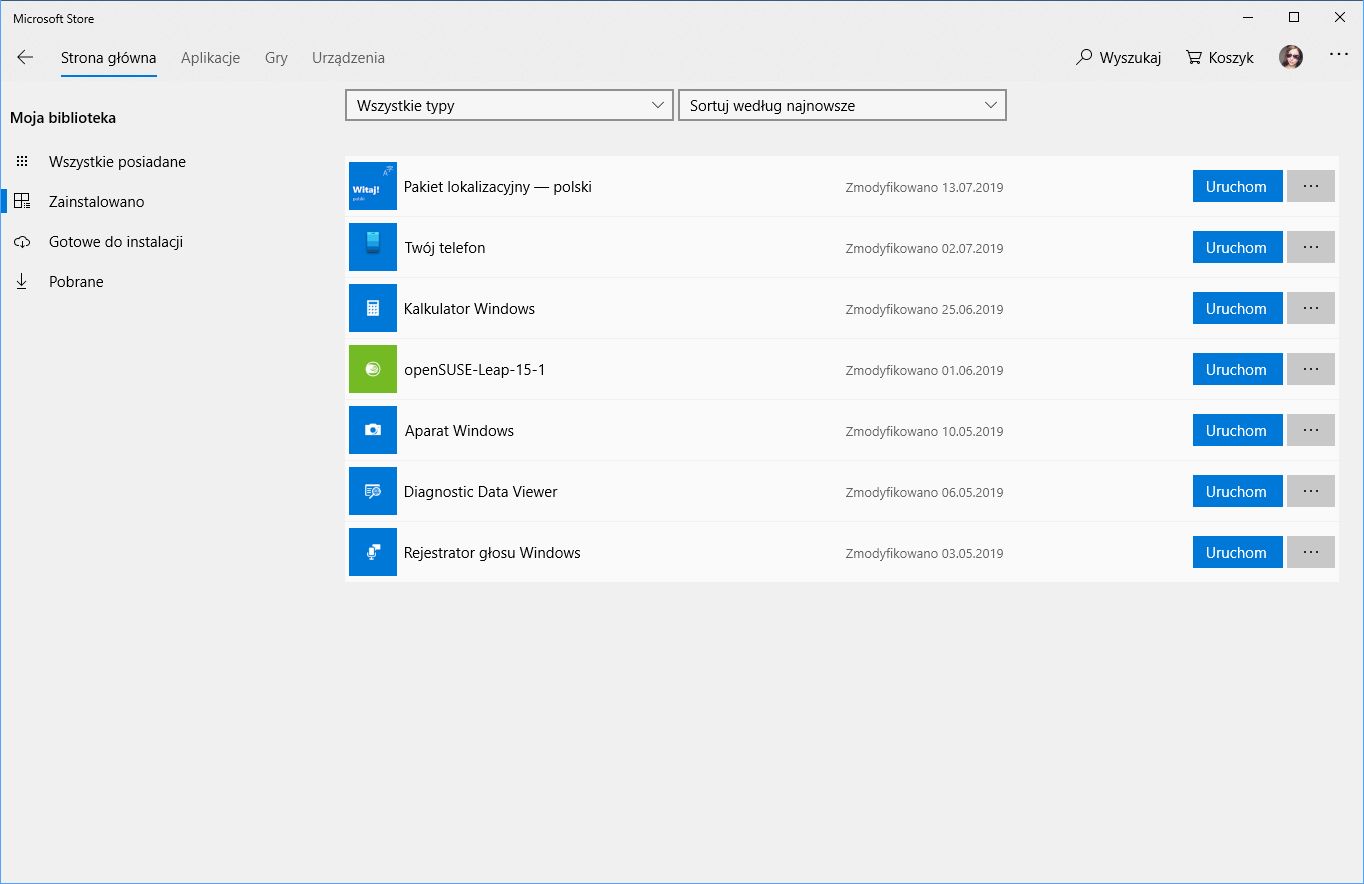
Task: Click the 'Twój telefon' app name
Action: click(445, 248)
